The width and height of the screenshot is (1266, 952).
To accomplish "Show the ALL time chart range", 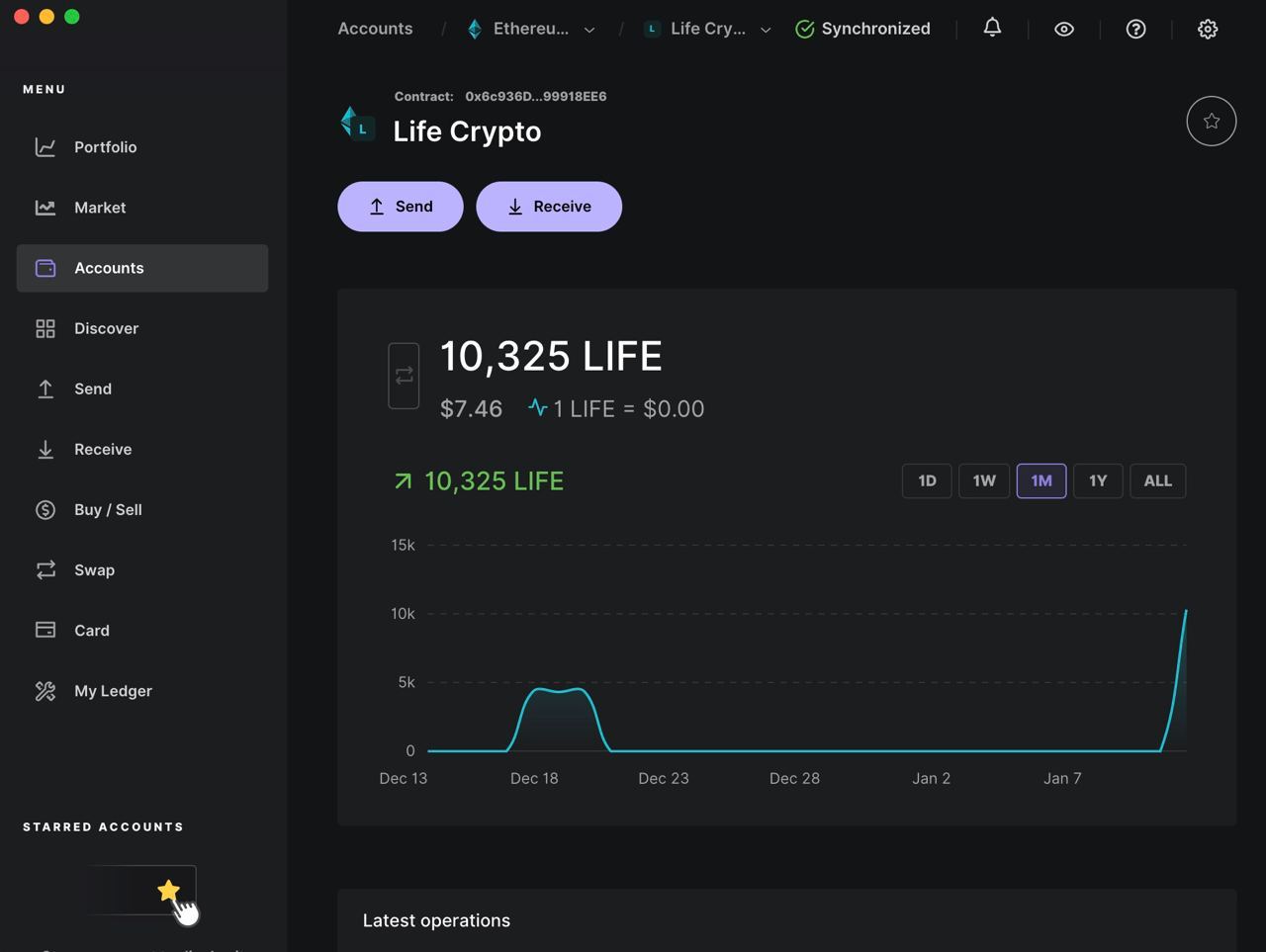I will pyautogui.click(x=1158, y=480).
